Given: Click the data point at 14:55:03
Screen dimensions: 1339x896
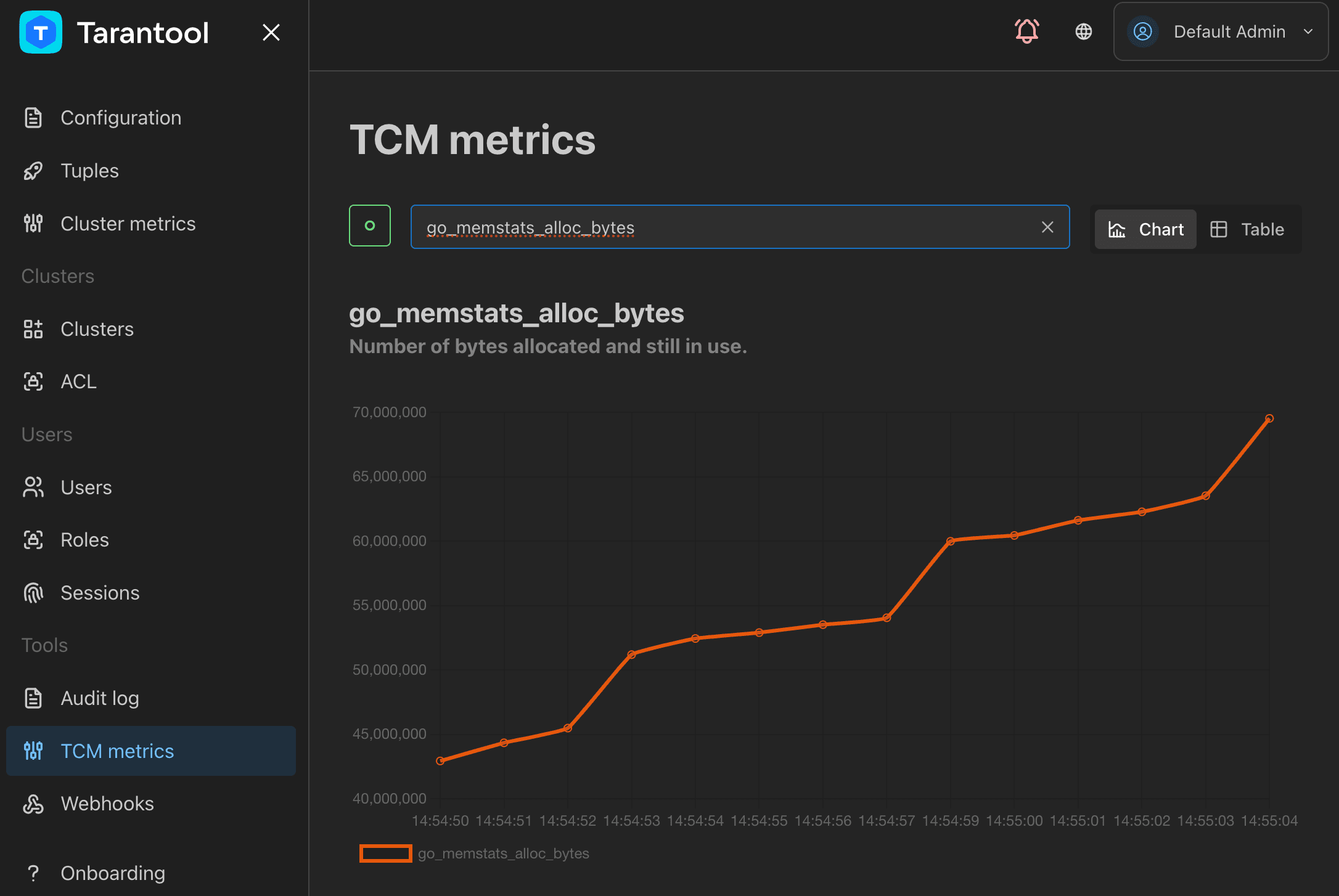Looking at the screenshot, I should click(1206, 495).
